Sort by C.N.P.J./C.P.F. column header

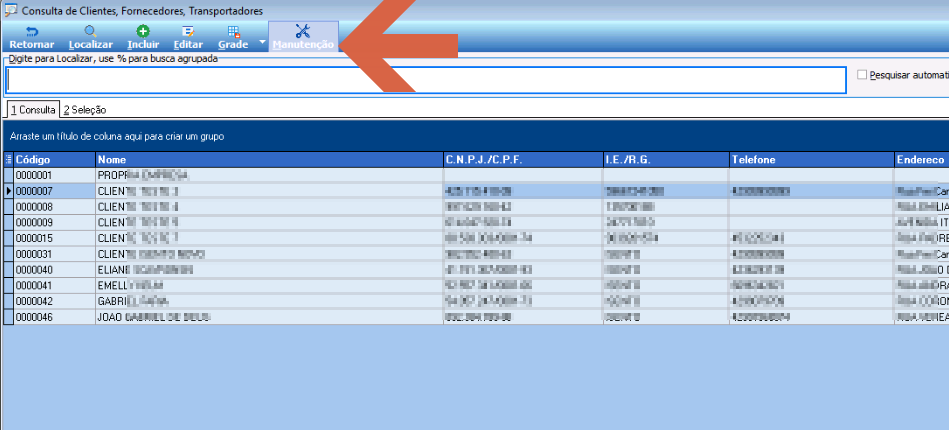tap(524, 160)
